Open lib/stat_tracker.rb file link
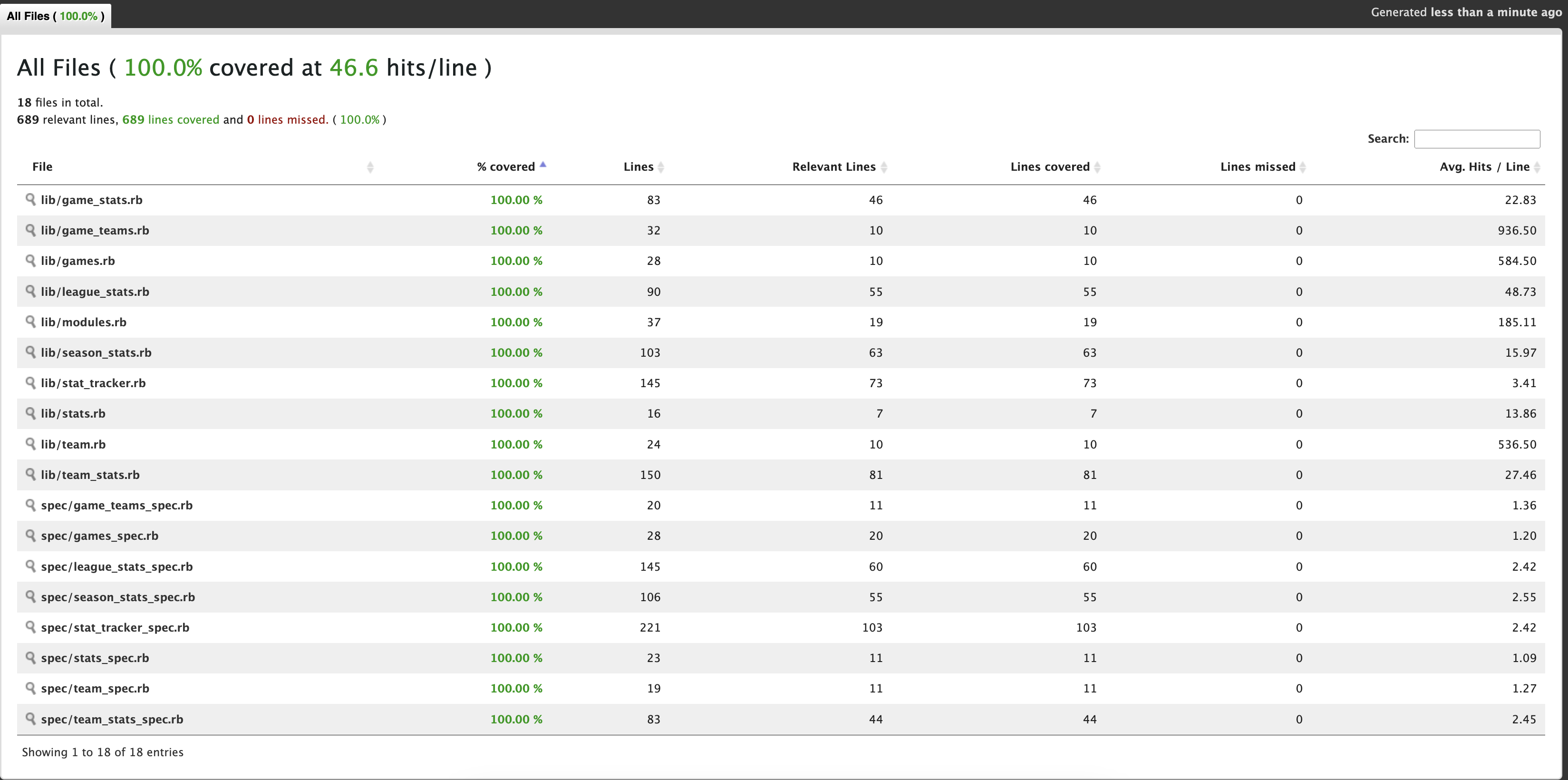The image size is (1568, 780). (93, 383)
